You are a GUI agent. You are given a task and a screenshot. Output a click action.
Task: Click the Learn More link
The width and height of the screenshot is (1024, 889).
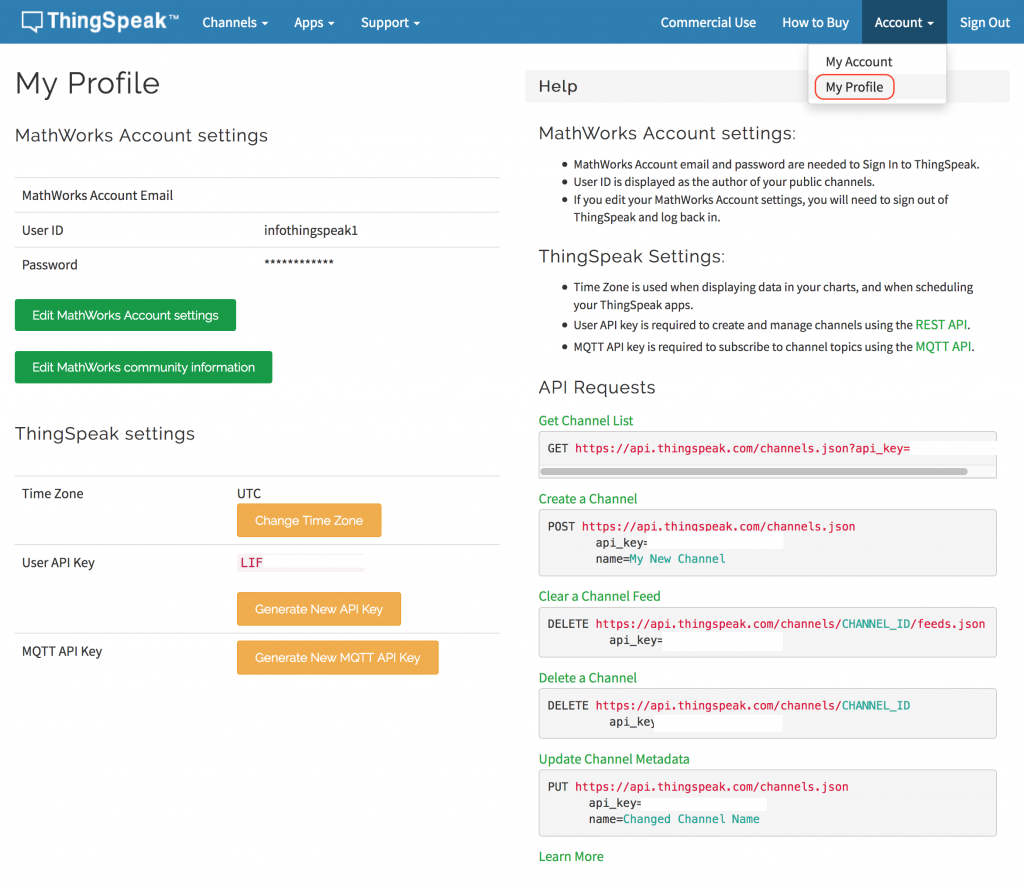571,856
